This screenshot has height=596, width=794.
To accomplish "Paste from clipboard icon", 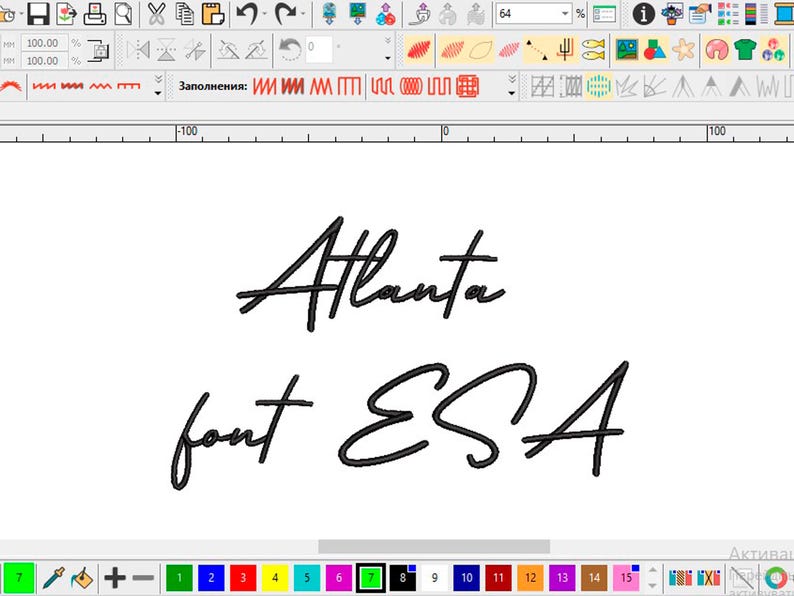I will 213,13.
